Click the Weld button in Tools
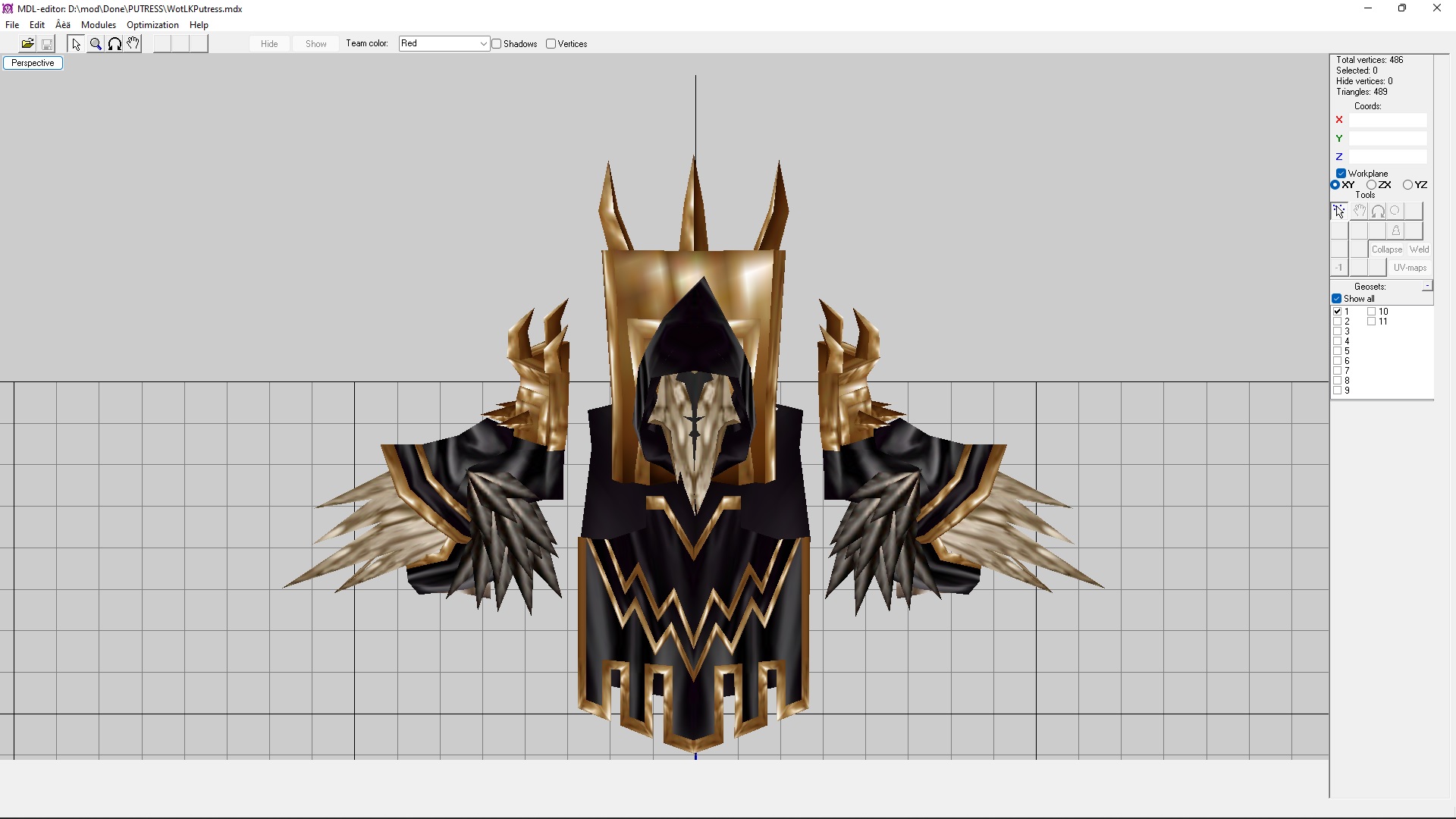The height and width of the screenshot is (819, 1456). [x=1419, y=249]
